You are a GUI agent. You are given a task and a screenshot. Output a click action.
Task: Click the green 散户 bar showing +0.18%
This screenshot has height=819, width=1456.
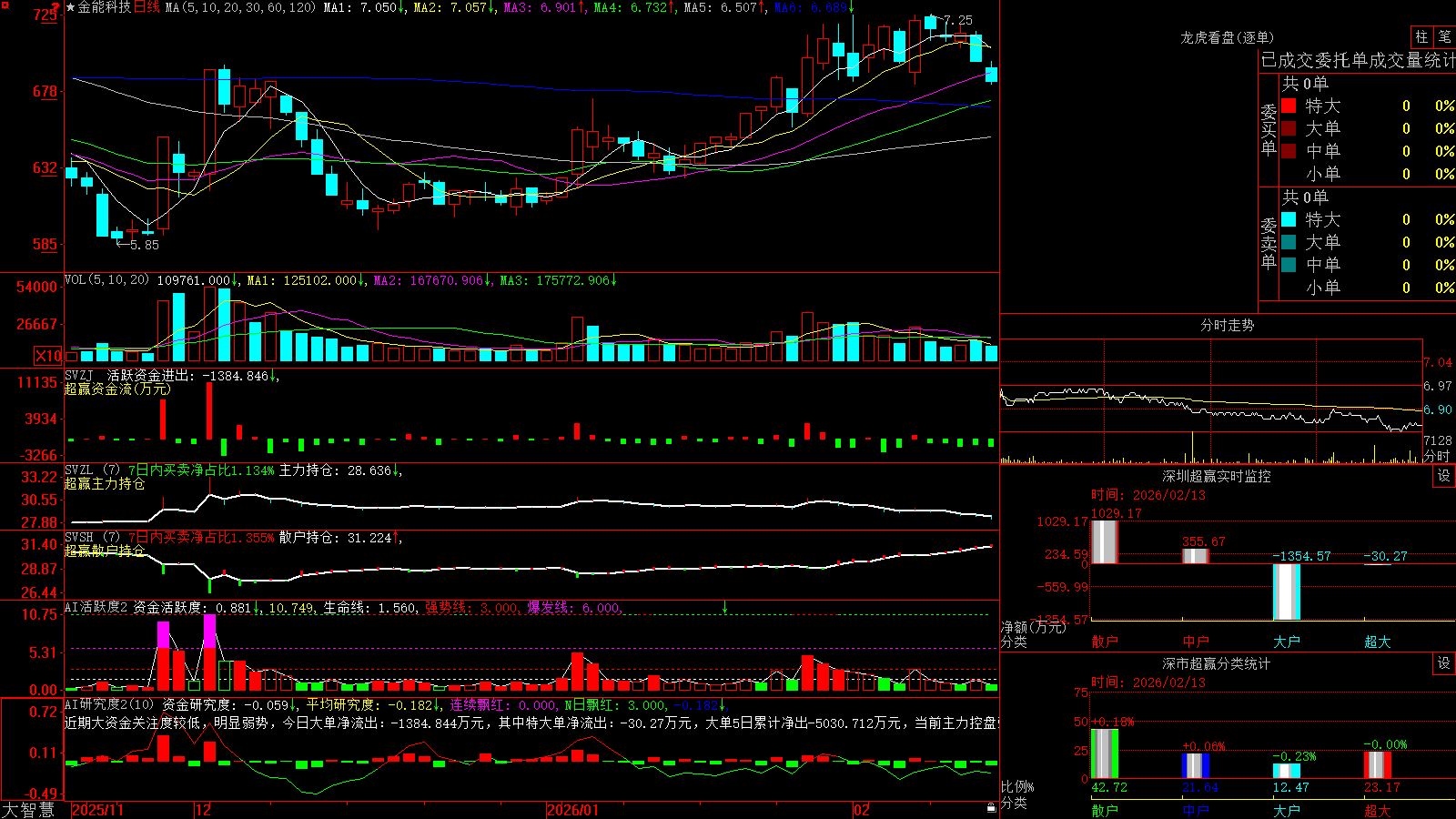[1104, 753]
